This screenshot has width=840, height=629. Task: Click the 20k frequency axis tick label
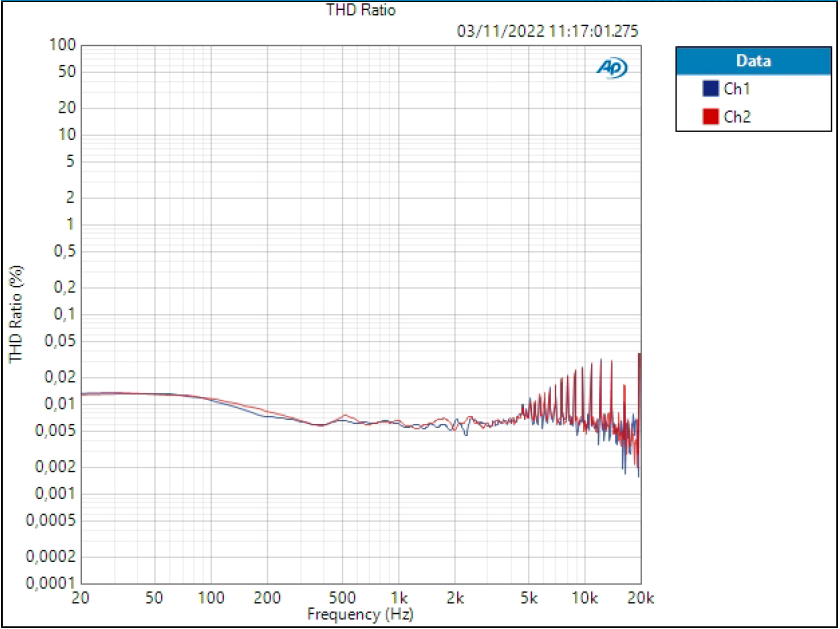click(x=641, y=596)
